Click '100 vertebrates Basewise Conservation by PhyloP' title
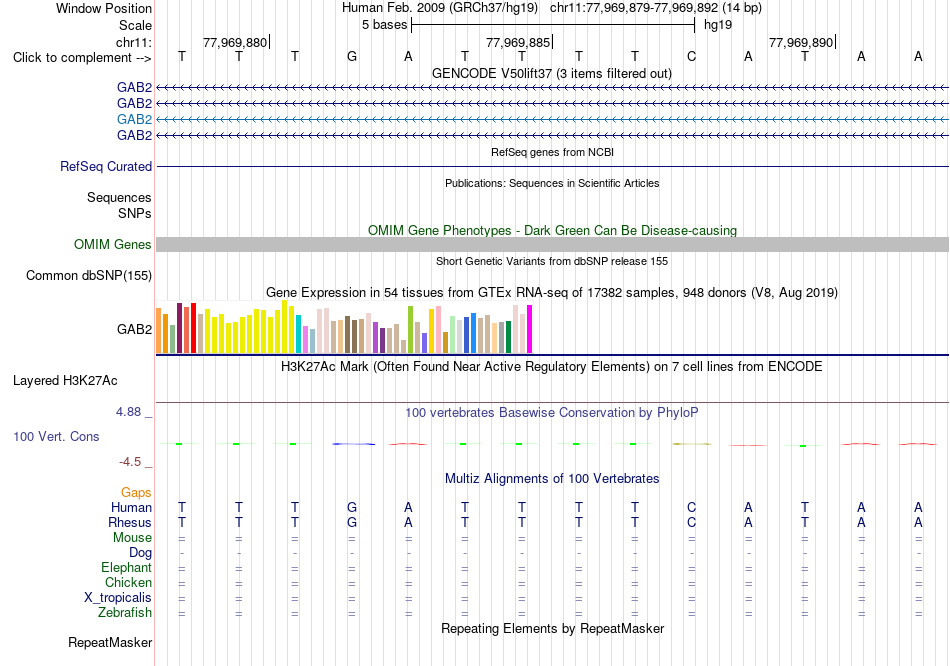The image size is (950, 666). (551, 413)
